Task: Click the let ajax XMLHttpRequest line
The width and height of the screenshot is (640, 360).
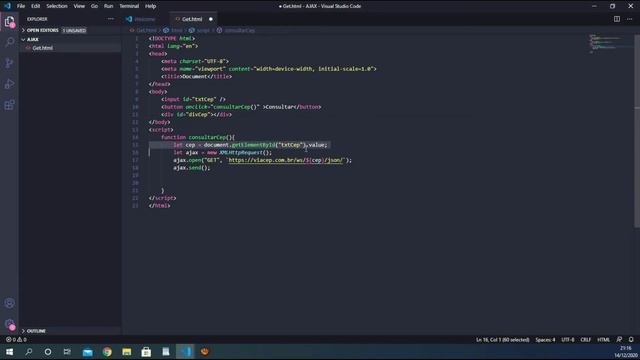Action: [x=222, y=152]
